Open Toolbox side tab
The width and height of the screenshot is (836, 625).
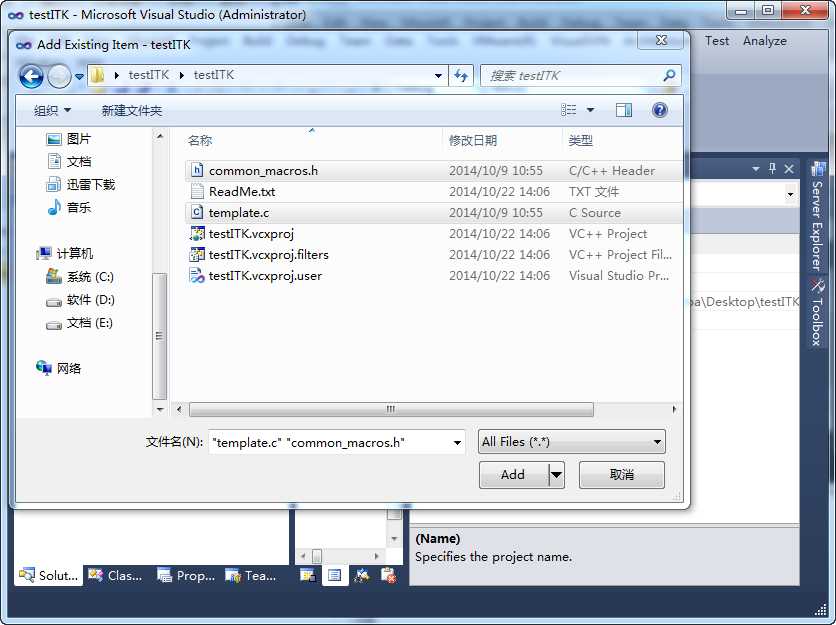(x=817, y=312)
